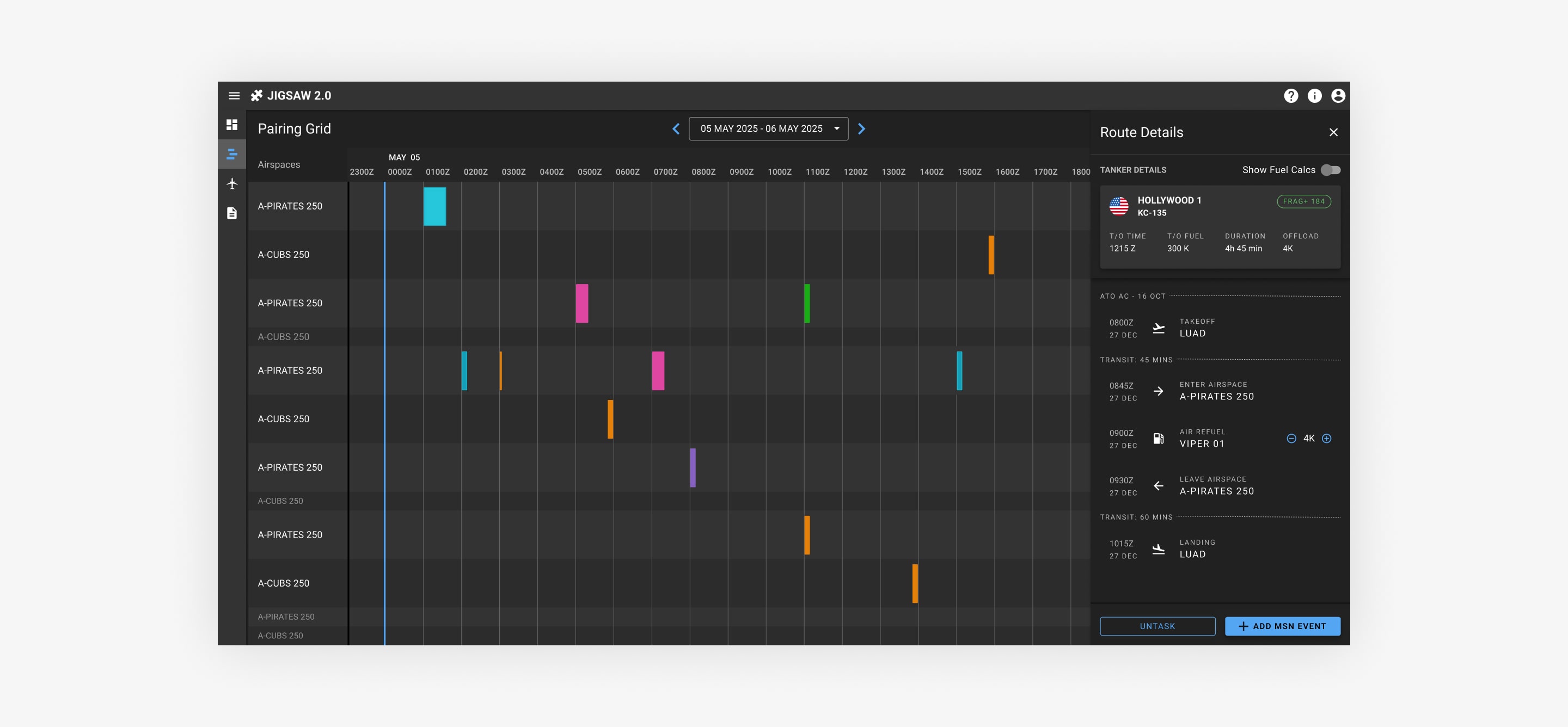Open the aircraft sidebar icon

232,184
